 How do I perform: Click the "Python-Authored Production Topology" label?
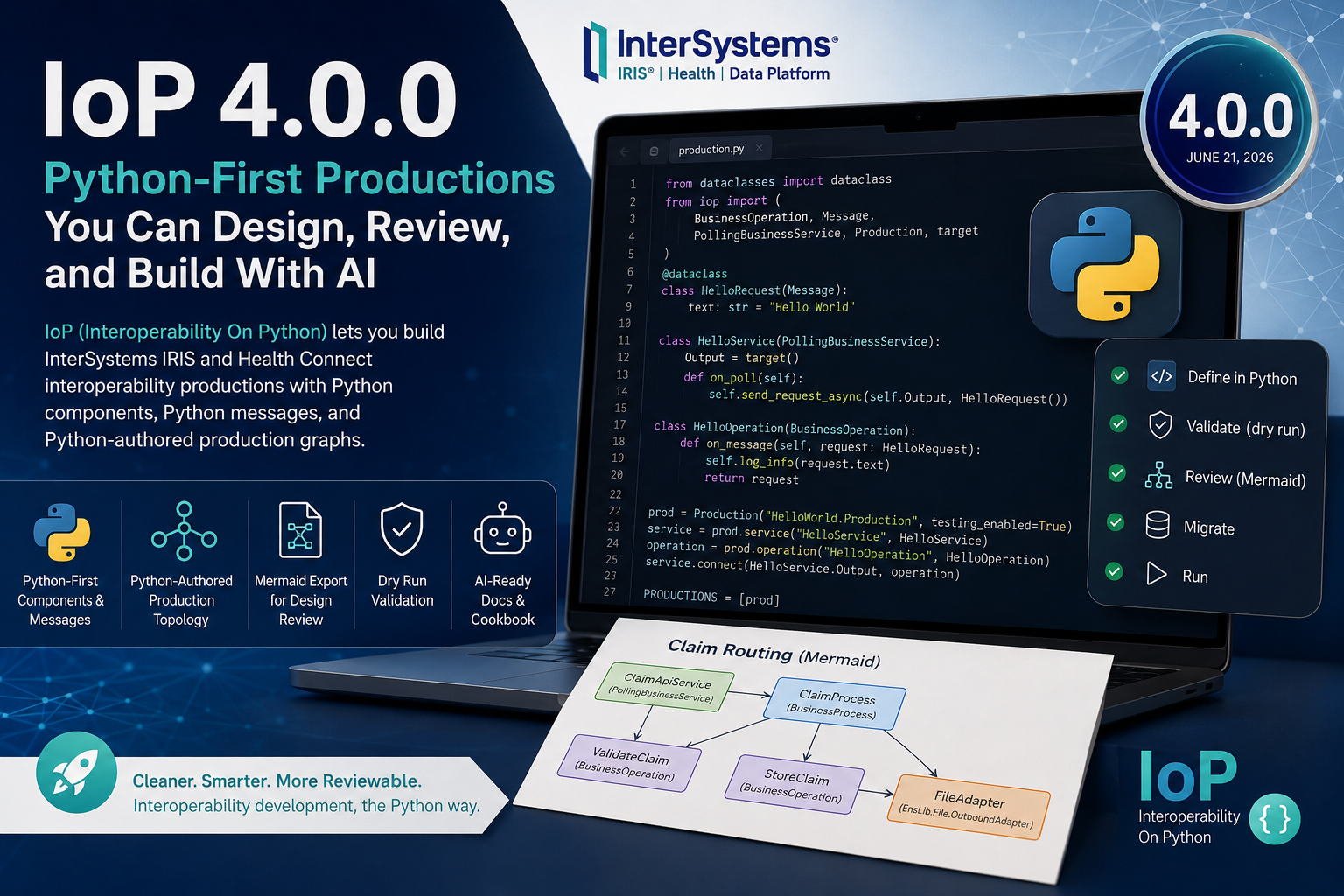(181, 600)
